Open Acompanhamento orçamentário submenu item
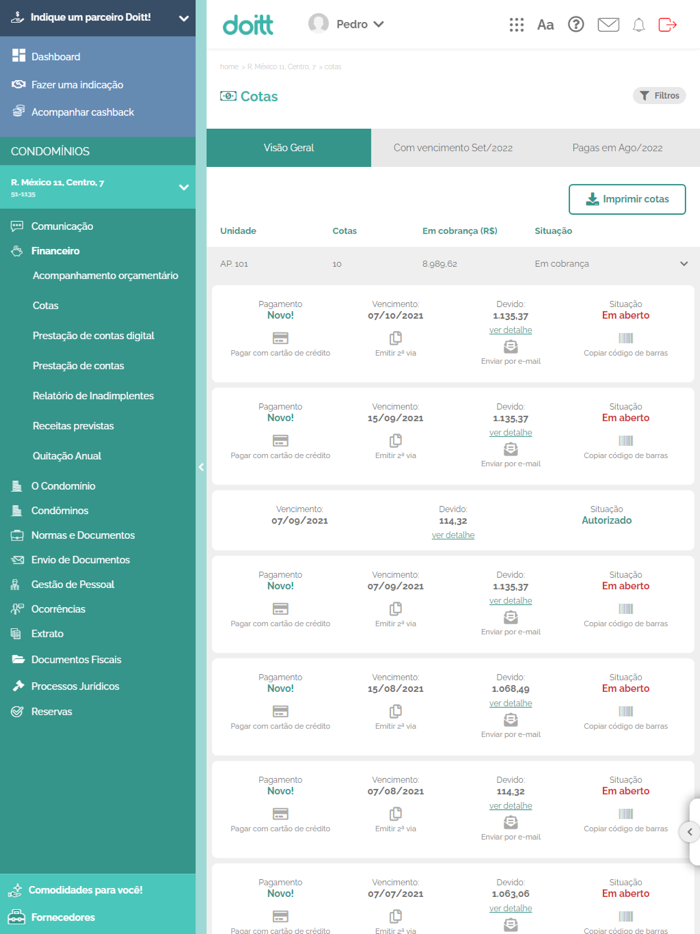The width and height of the screenshot is (700, 934). tap(105, 275)
